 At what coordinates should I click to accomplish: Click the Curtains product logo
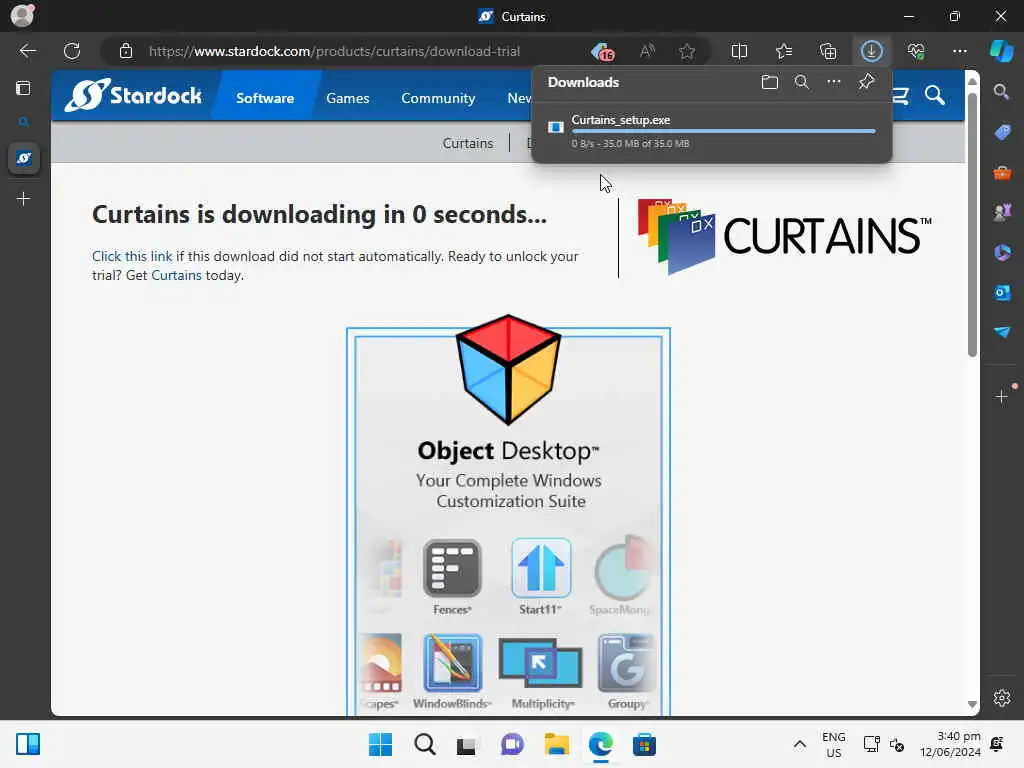784,236
